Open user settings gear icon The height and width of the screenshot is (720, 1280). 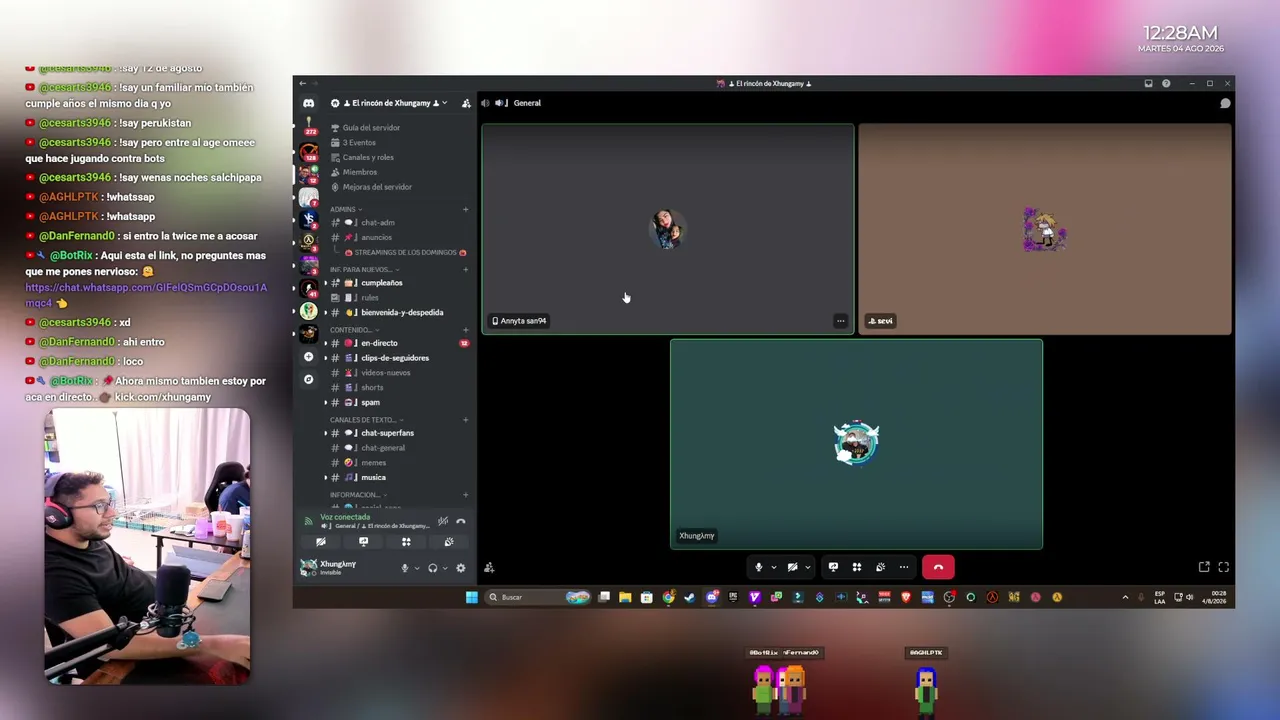[x=461, y=568]
